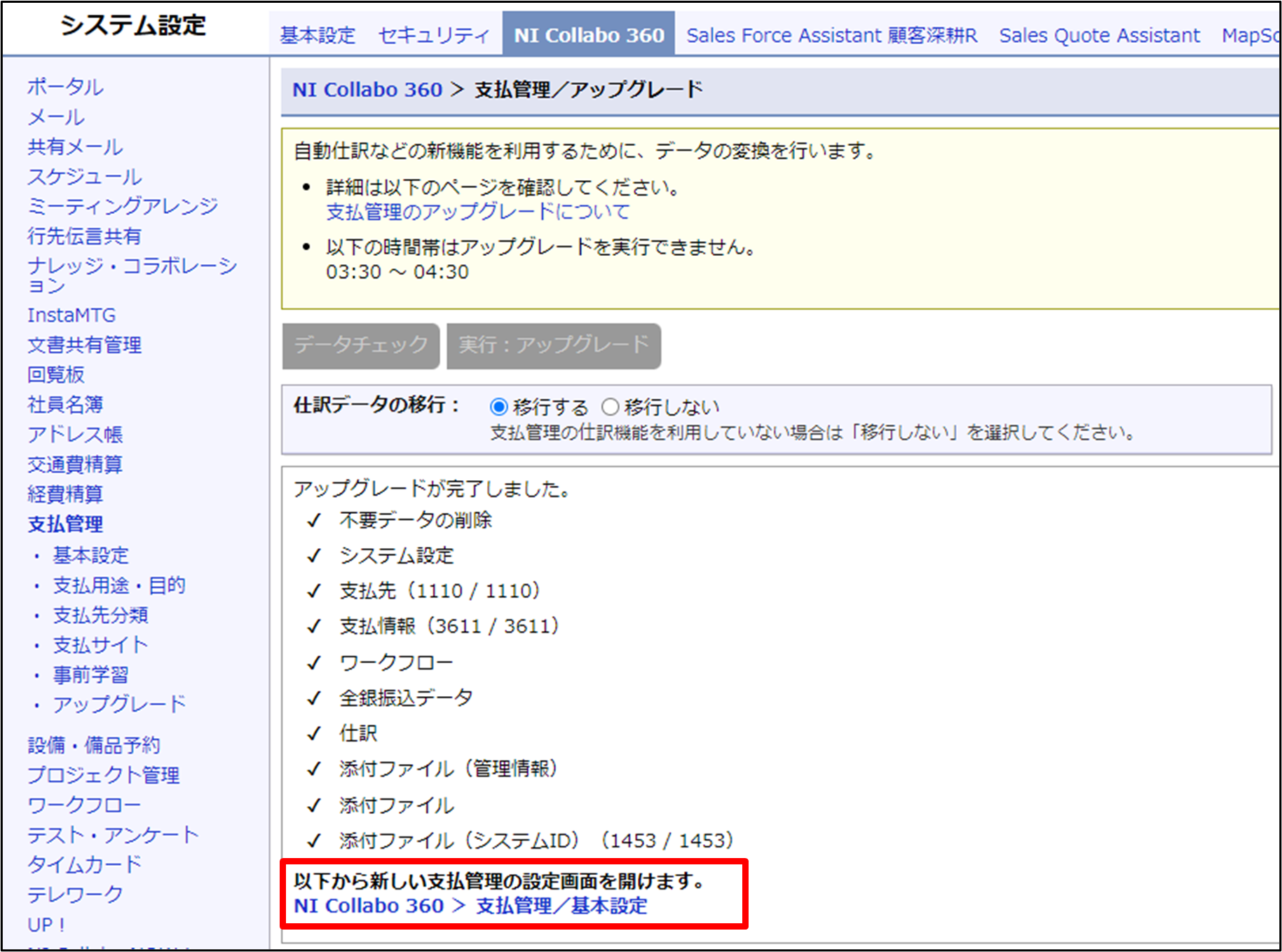
Task: Open 設備・備品予約 in the sidebar
Action: coord(94,745)
